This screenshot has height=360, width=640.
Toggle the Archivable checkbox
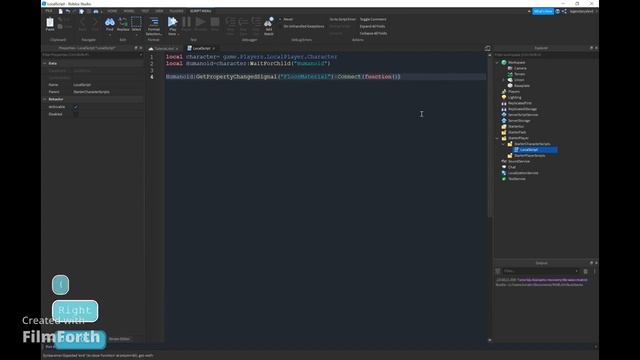tap(76, 107)
